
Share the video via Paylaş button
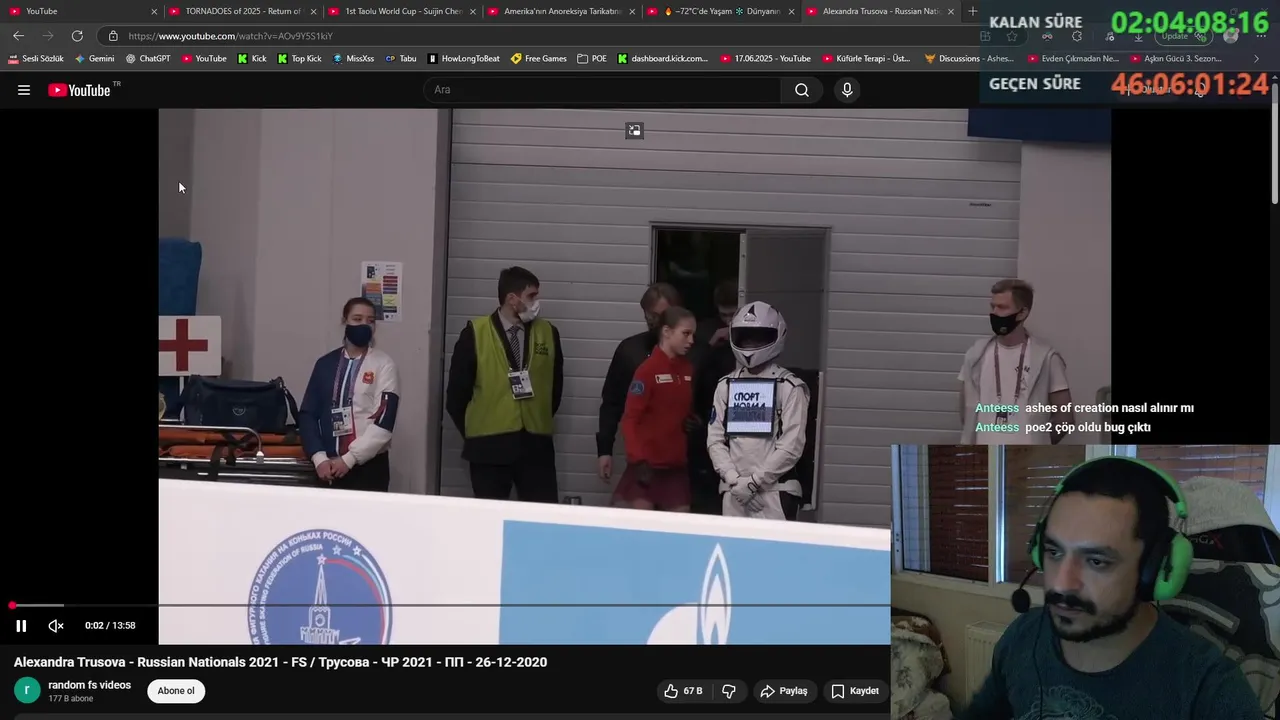coord(784,691)
